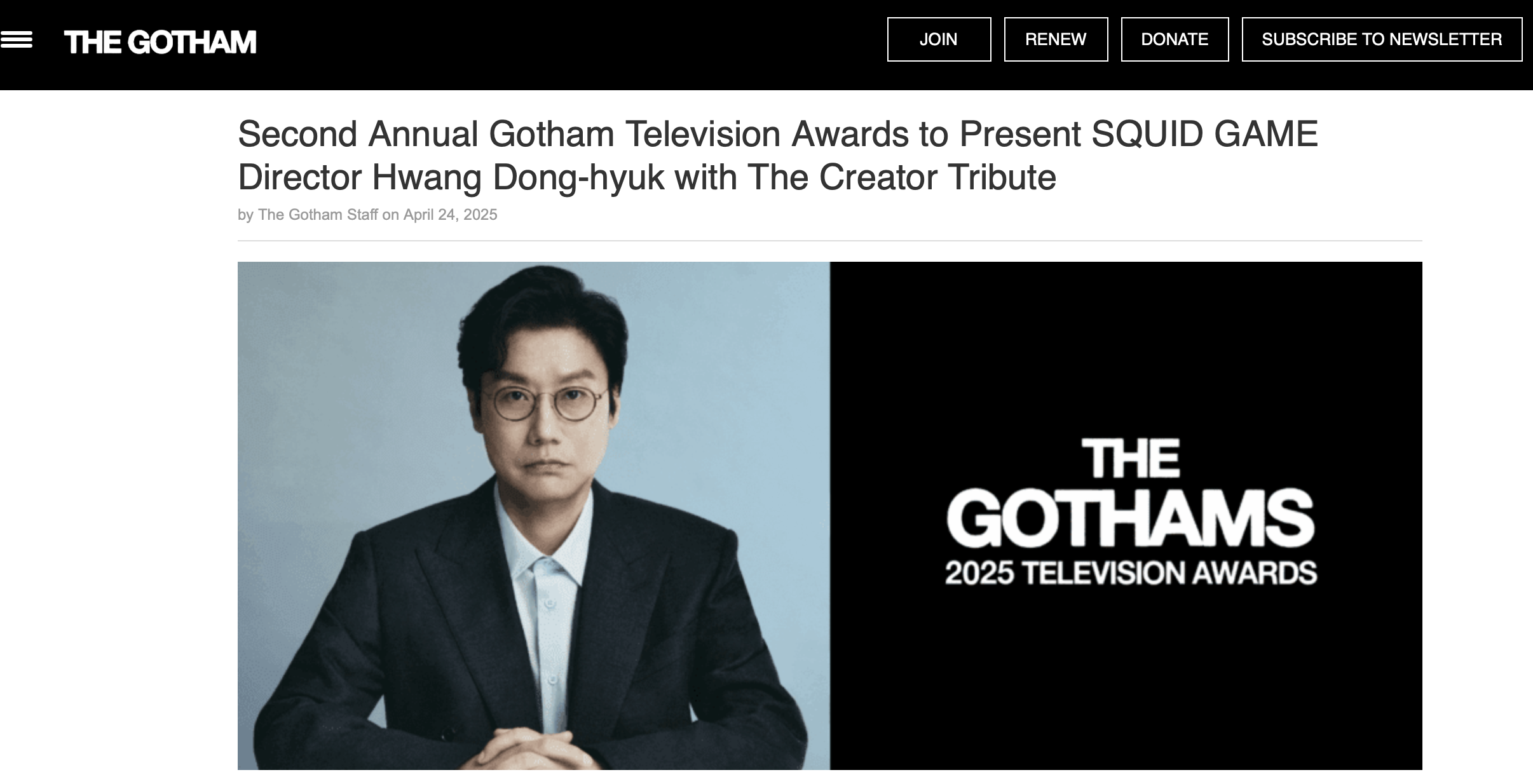Click the word 'by' in the byline

click(x=245, y=215)
